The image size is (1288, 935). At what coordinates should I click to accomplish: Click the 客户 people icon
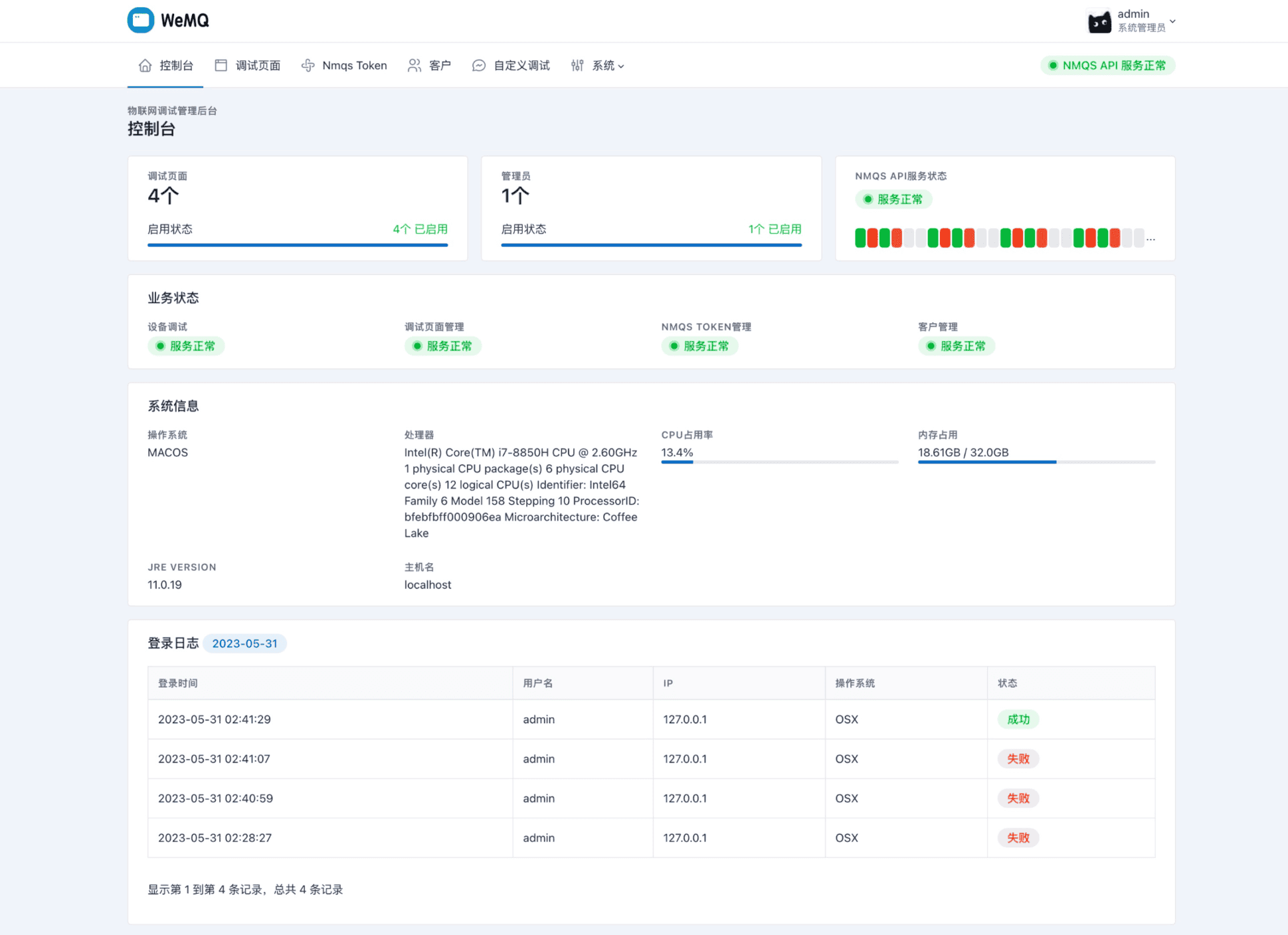[414, 65]
